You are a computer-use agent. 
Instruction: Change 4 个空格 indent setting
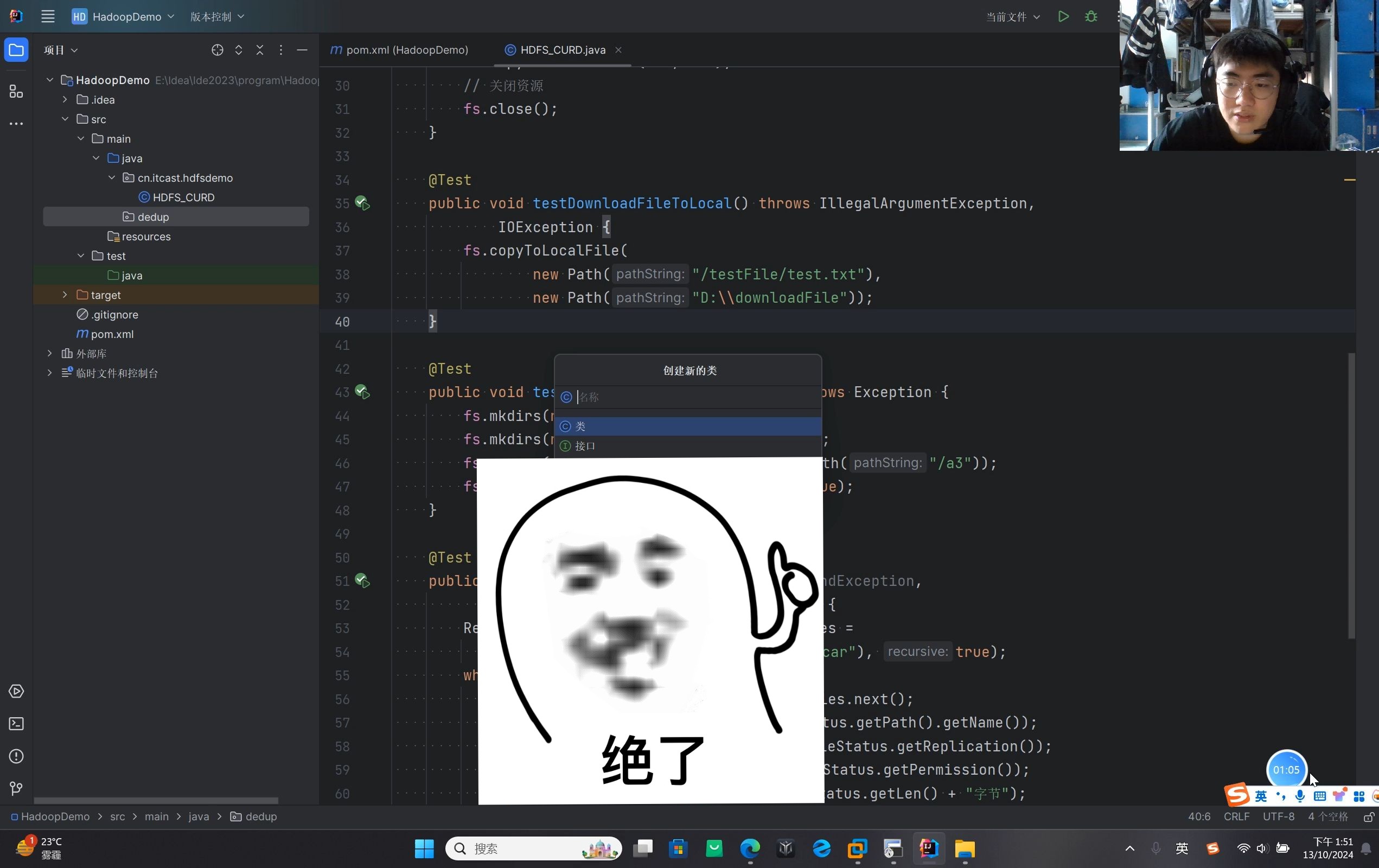1327,816
